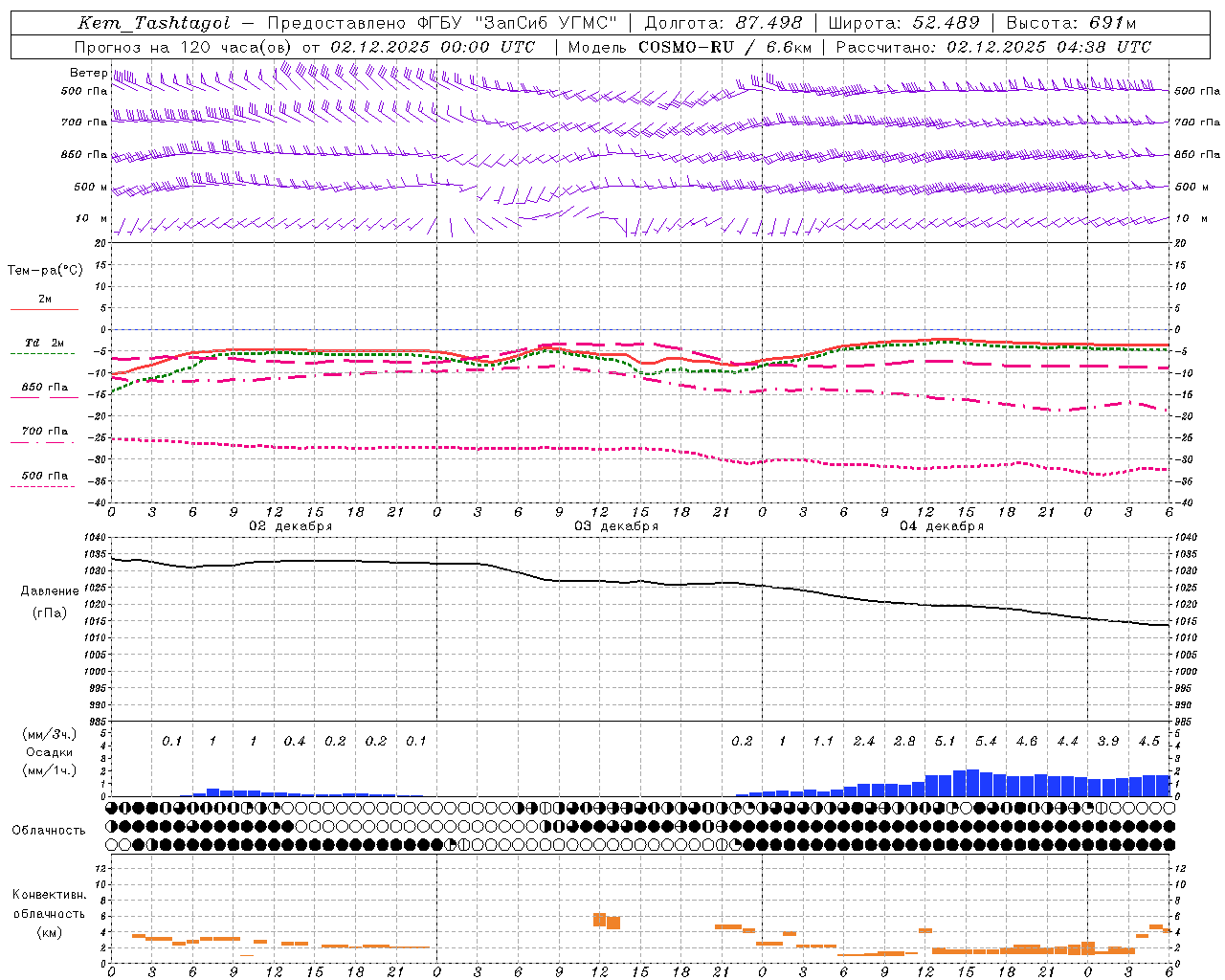Click the precipitation value '2.8'
1225x980 pixels.
(x=904, y=741)
